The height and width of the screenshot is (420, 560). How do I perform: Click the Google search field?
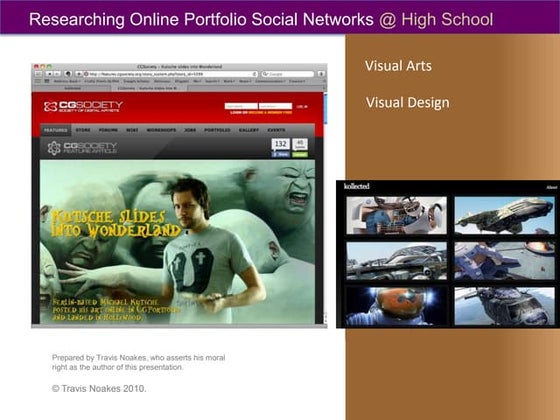coord(288,74)
